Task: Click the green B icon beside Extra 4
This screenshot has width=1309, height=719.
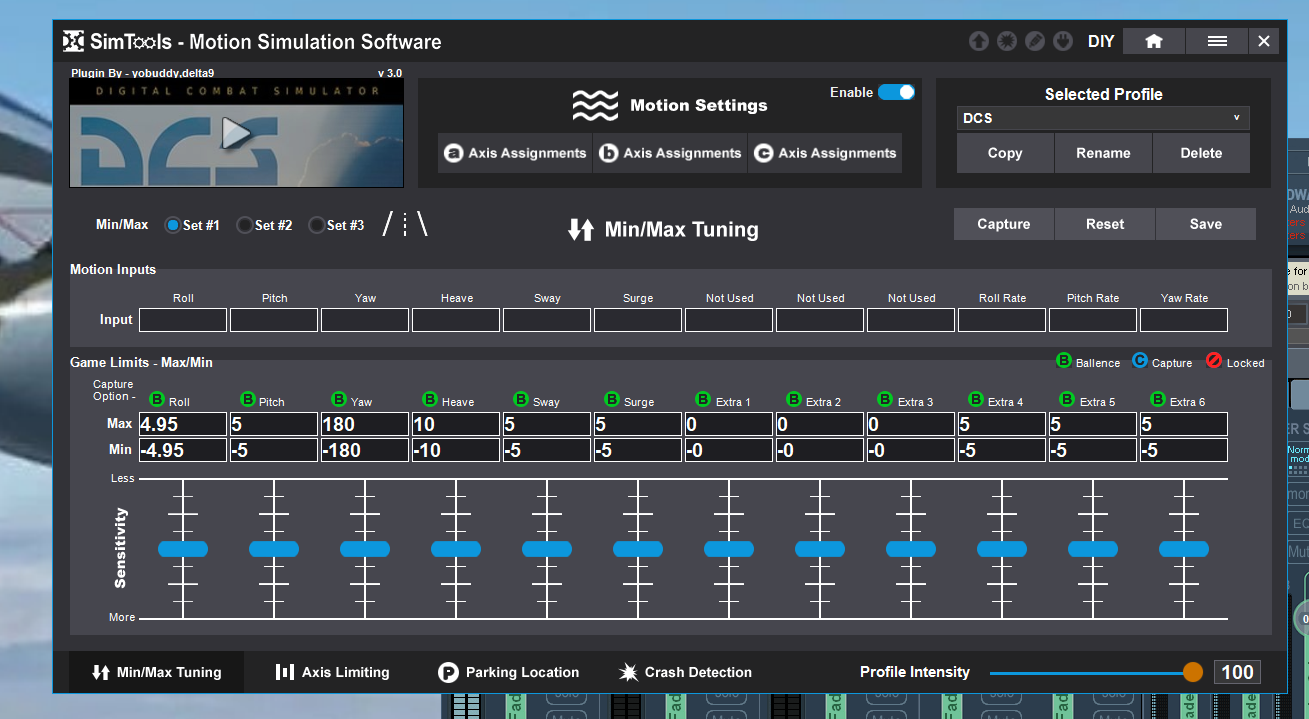Action: 976,400
